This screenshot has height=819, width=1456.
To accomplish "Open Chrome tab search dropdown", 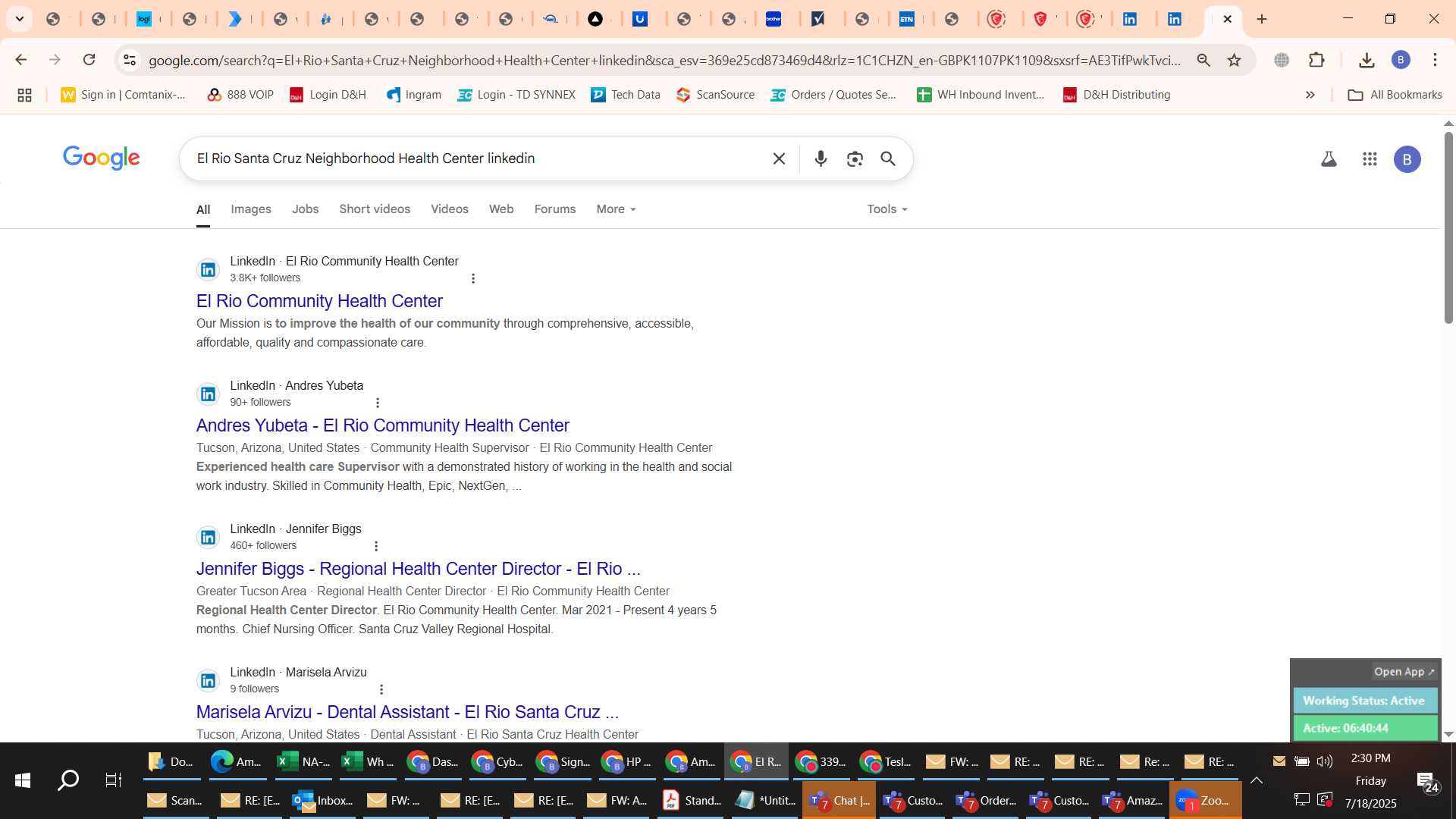I will point(20,19).
